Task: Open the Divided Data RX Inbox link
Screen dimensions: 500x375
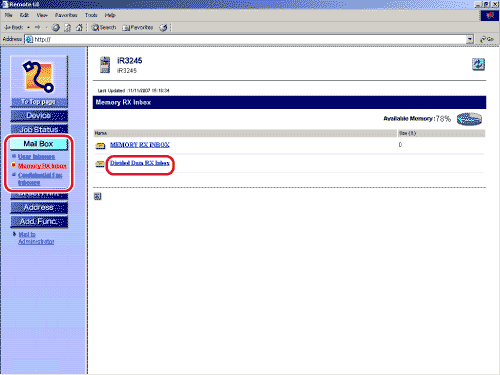Action: [140, 163]
